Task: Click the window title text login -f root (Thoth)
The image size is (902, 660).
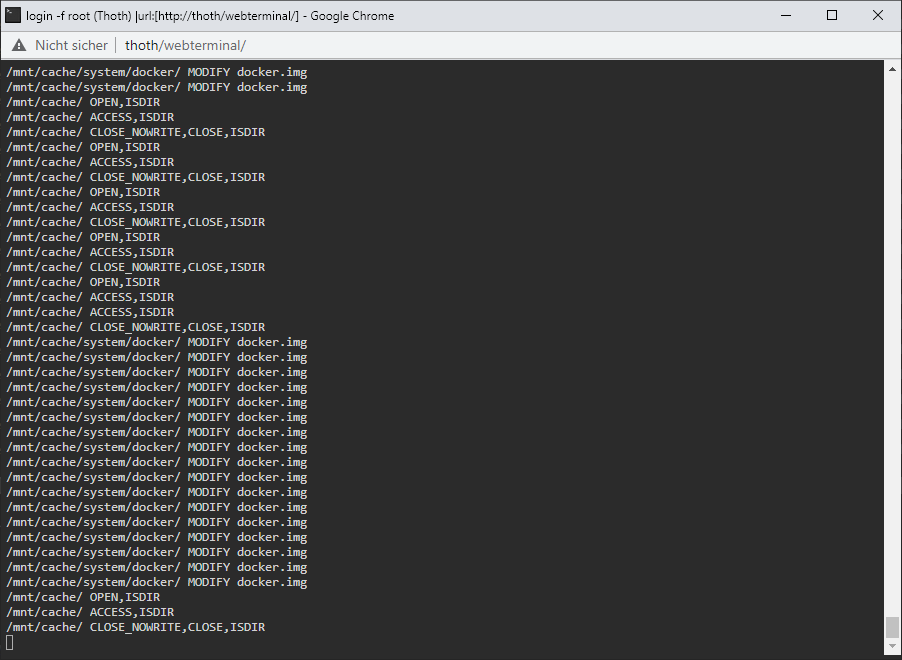Action: click(x=79, y=16)
